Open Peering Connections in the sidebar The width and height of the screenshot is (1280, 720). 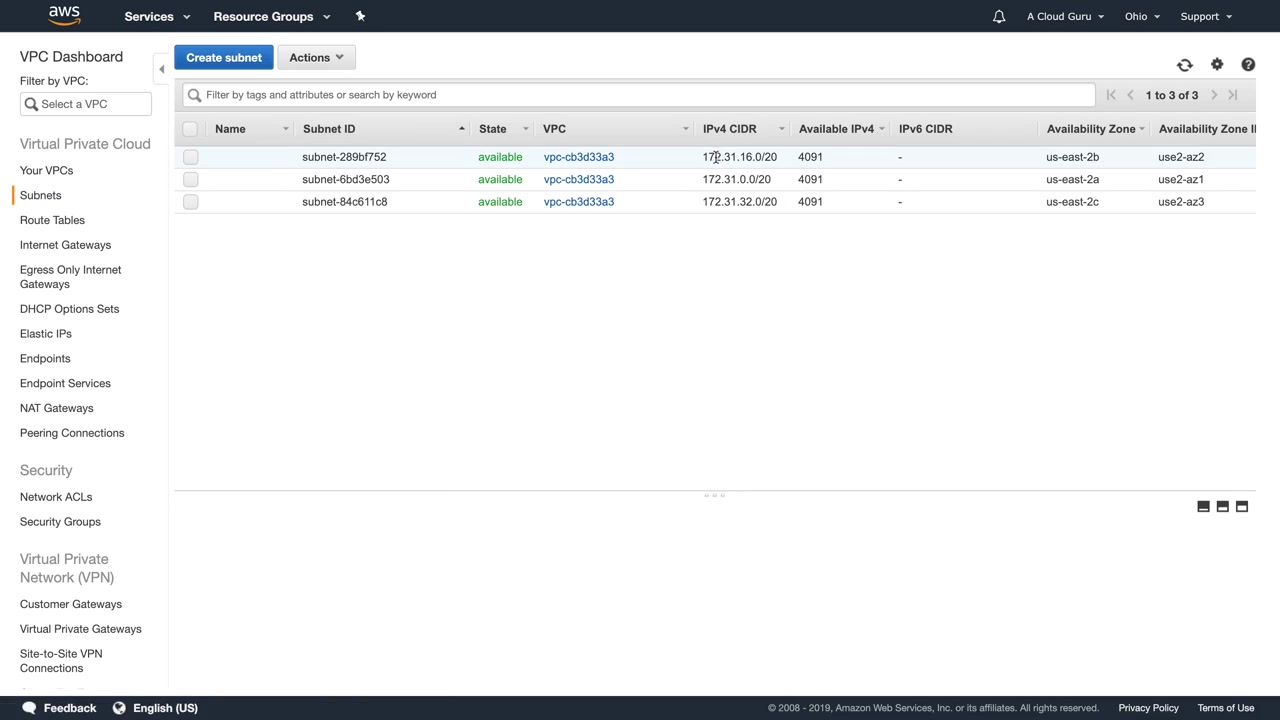(72, 433)
